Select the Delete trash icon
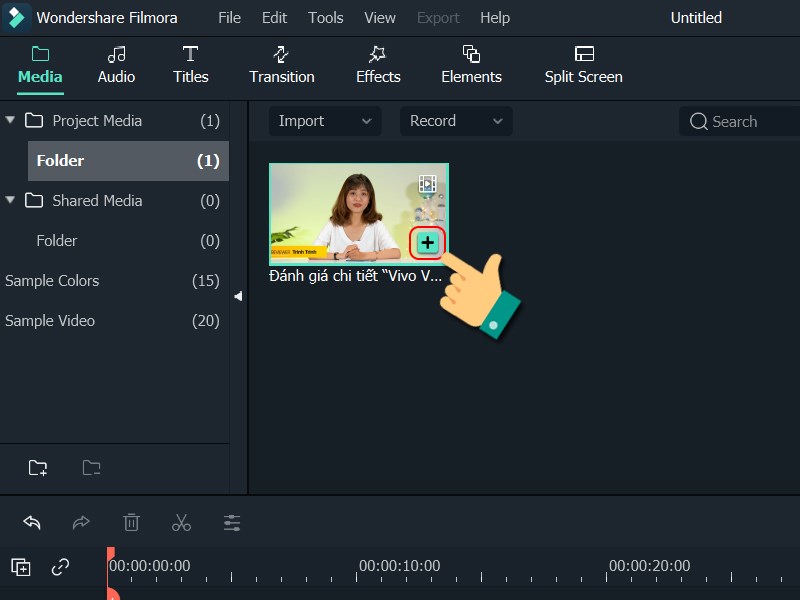Viewport: 800px width, 600px height. click(x=131, y=522)
